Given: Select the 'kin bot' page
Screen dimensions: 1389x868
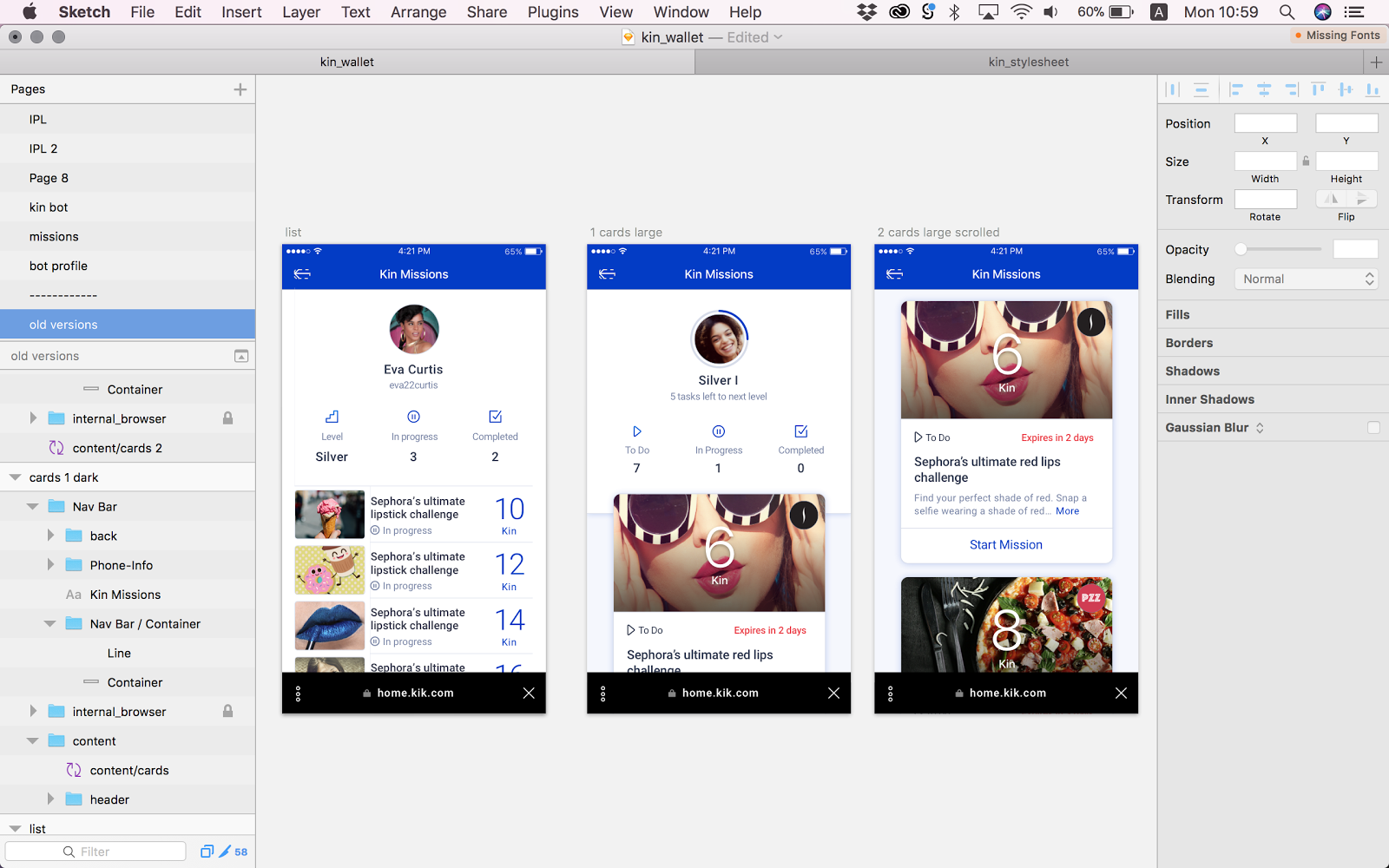Looking at the screenshot, I should [x=128, y=207].
